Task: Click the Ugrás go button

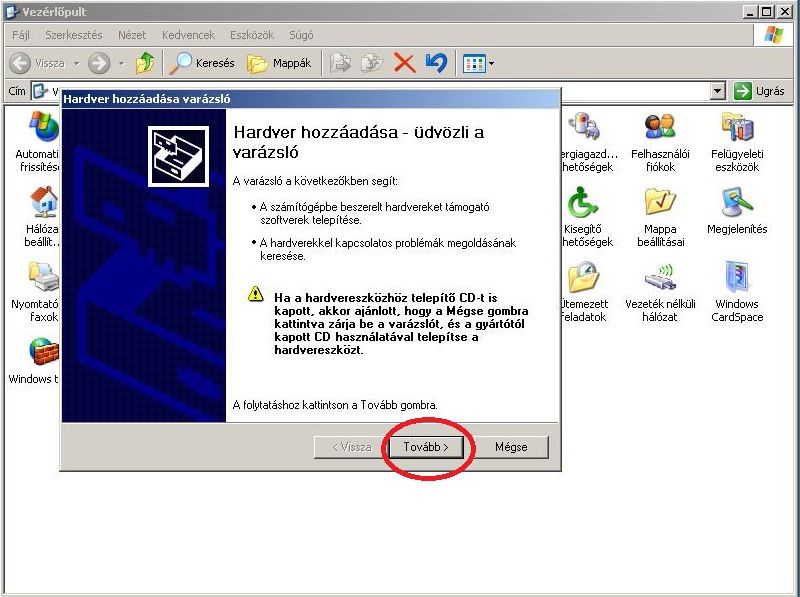Action: 760,91
